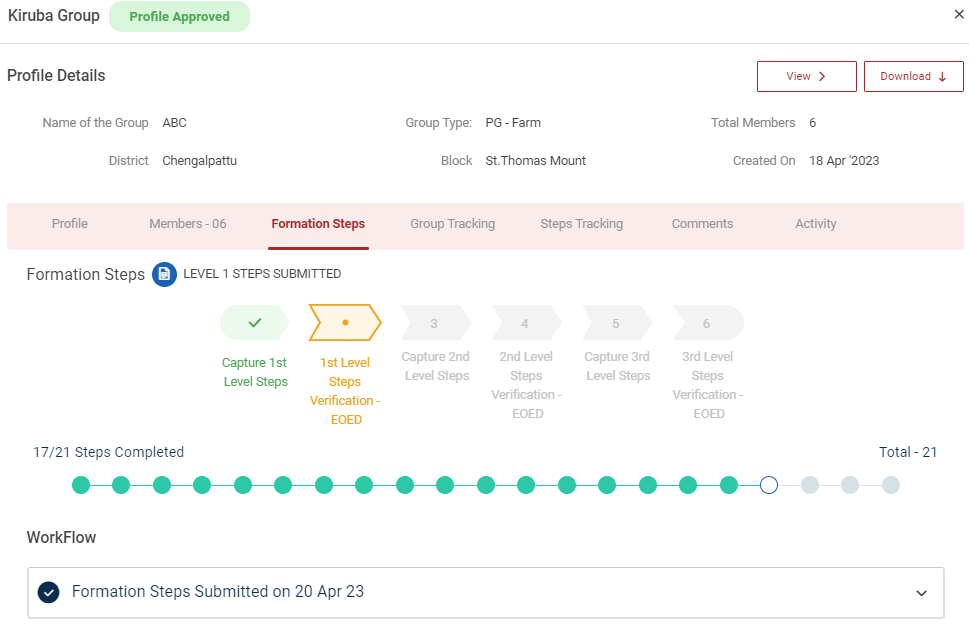
Task: Open the Group Tracking tab
Action: (x=452, y=224)
